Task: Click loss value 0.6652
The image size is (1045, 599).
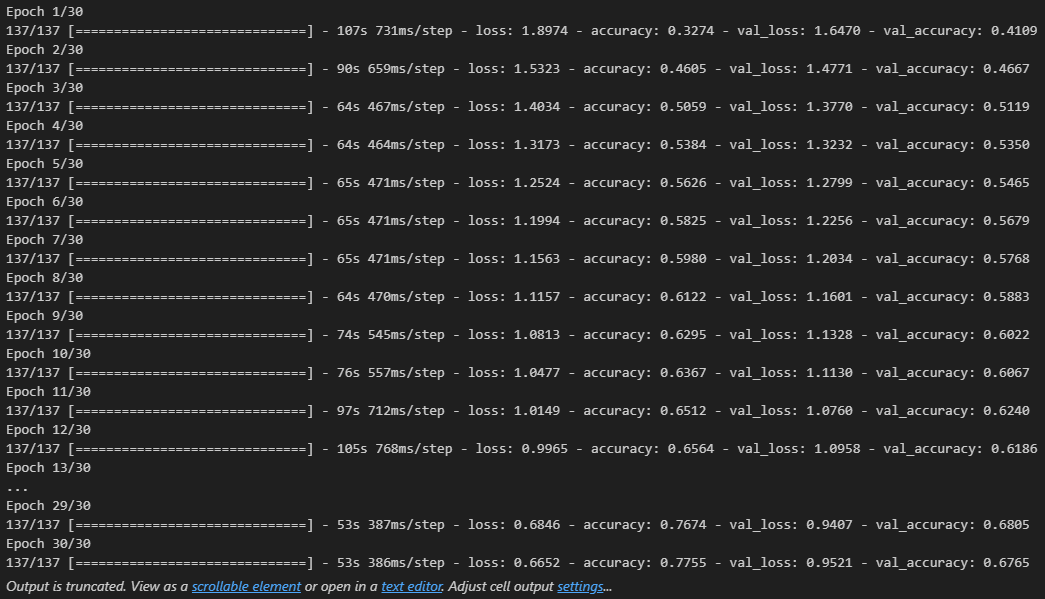Action: click(536, 562)
